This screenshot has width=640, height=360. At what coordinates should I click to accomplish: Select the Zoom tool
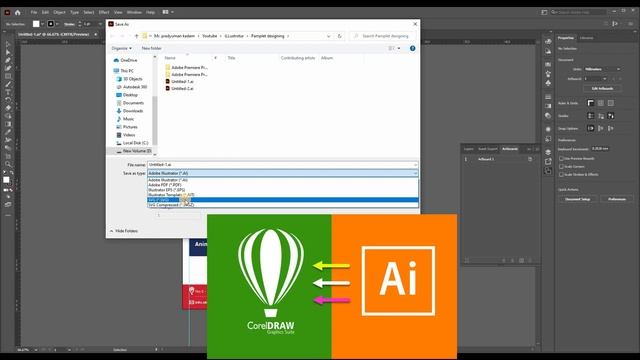(8, 164)
